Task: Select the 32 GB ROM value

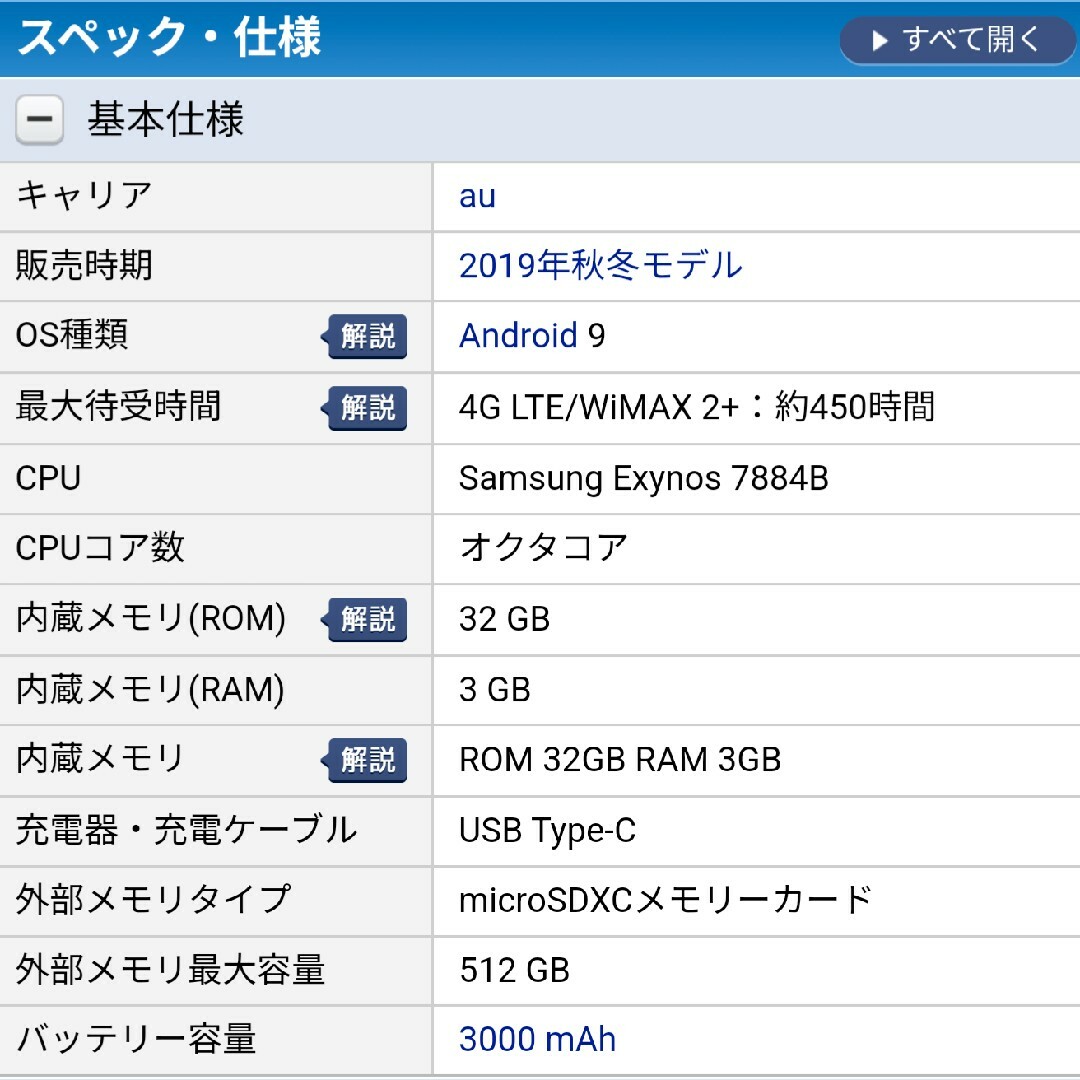Action: click(504, 619)
